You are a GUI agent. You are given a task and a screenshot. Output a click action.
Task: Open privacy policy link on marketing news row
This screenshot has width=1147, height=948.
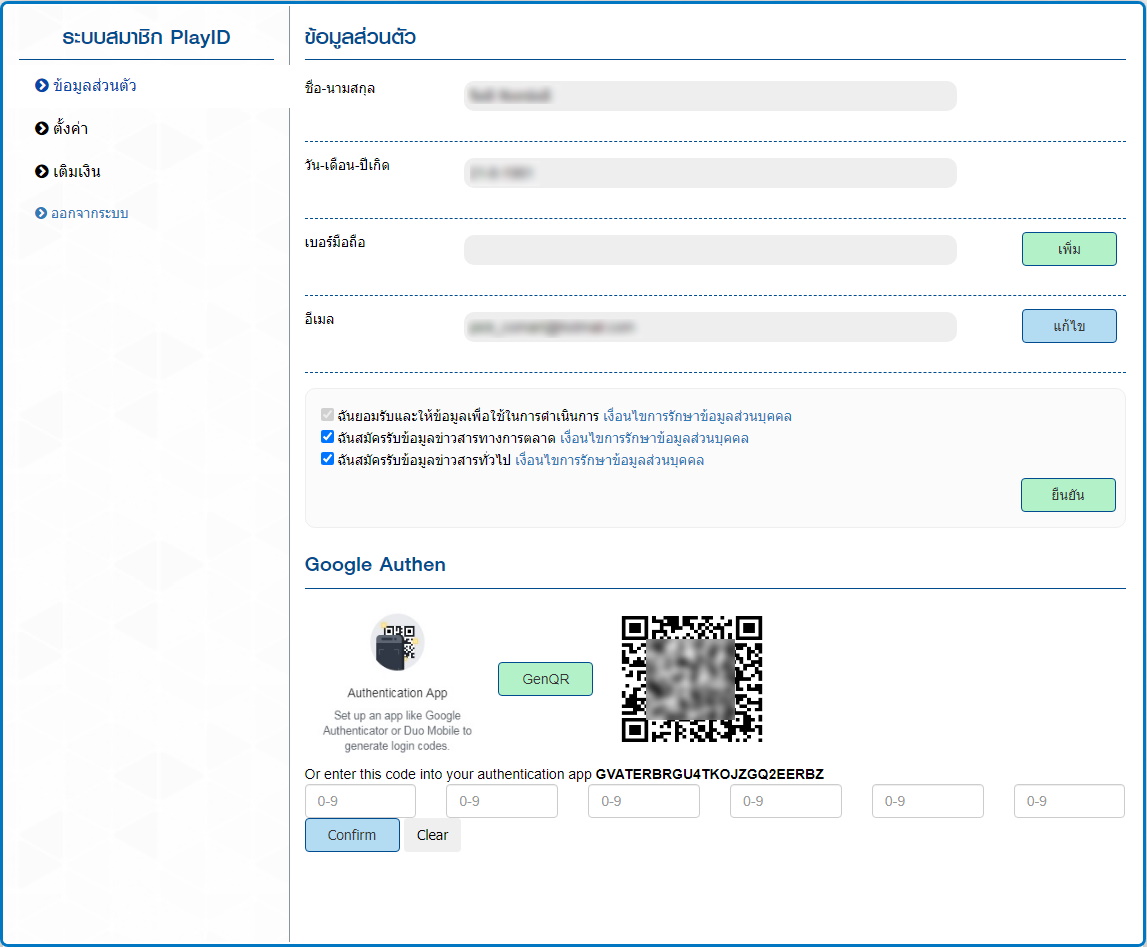[x=654, y=438]
